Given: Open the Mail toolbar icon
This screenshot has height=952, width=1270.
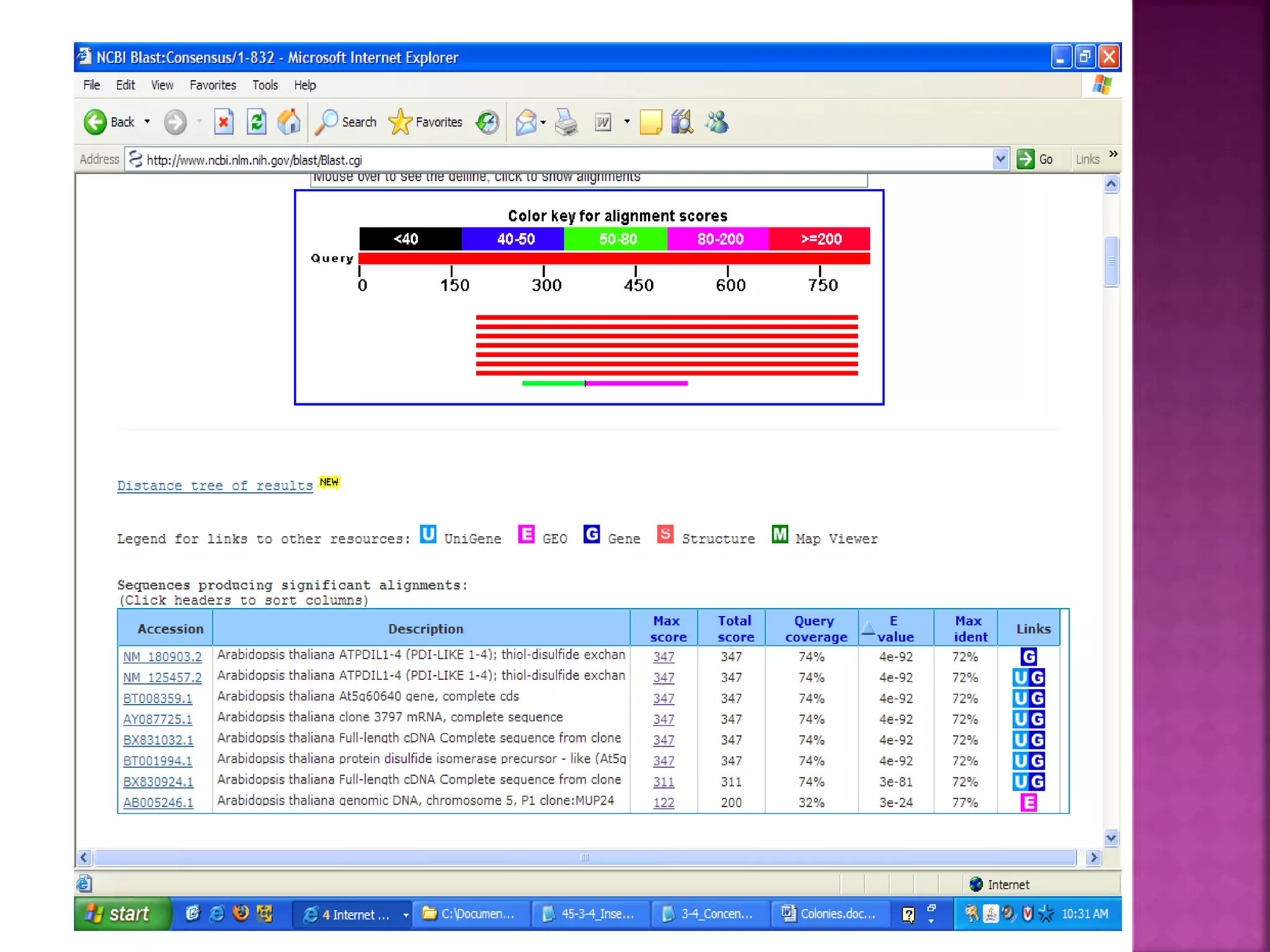Looking at the screenshot, I should tap(526, 122).
